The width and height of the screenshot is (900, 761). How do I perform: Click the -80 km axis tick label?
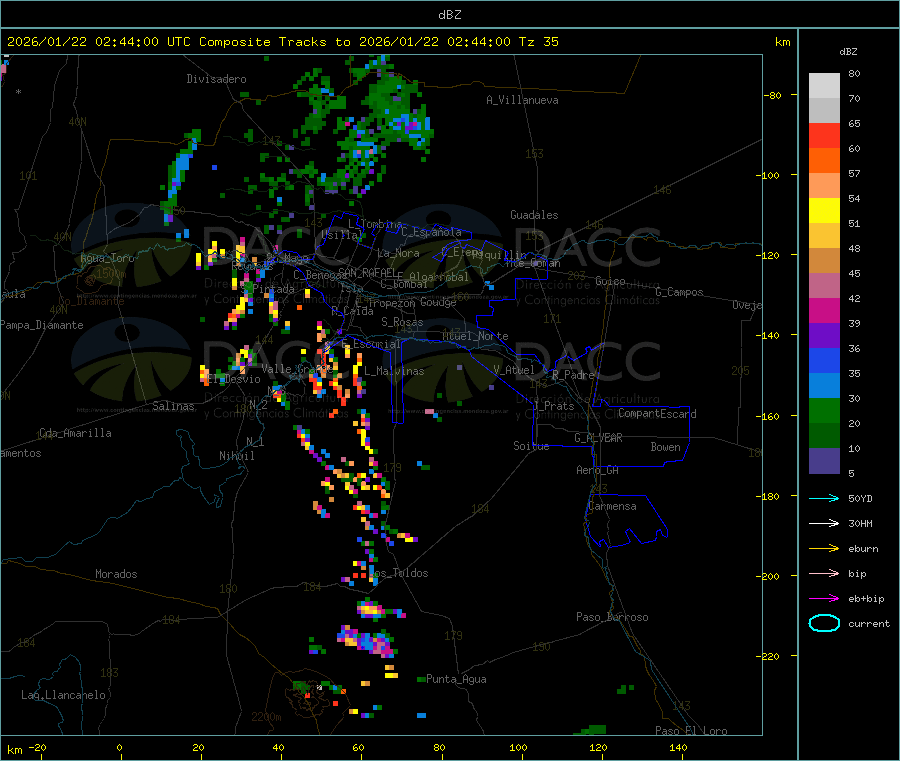coord(772,95)
